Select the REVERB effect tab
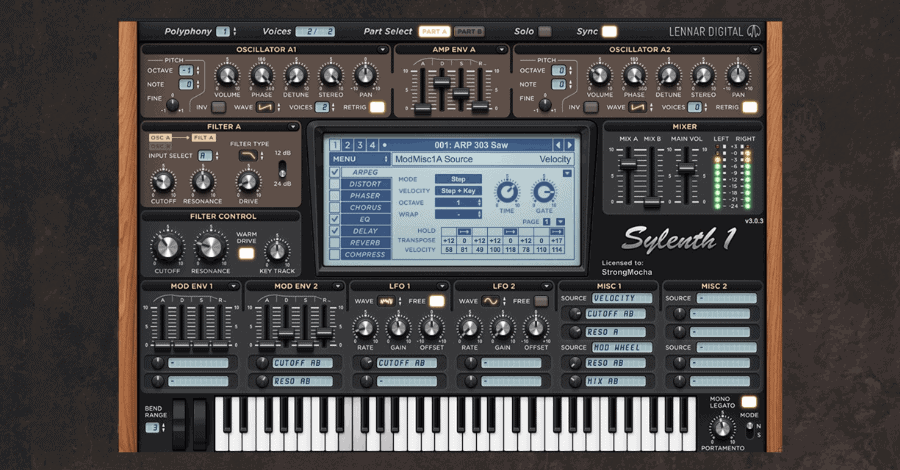 365,243
